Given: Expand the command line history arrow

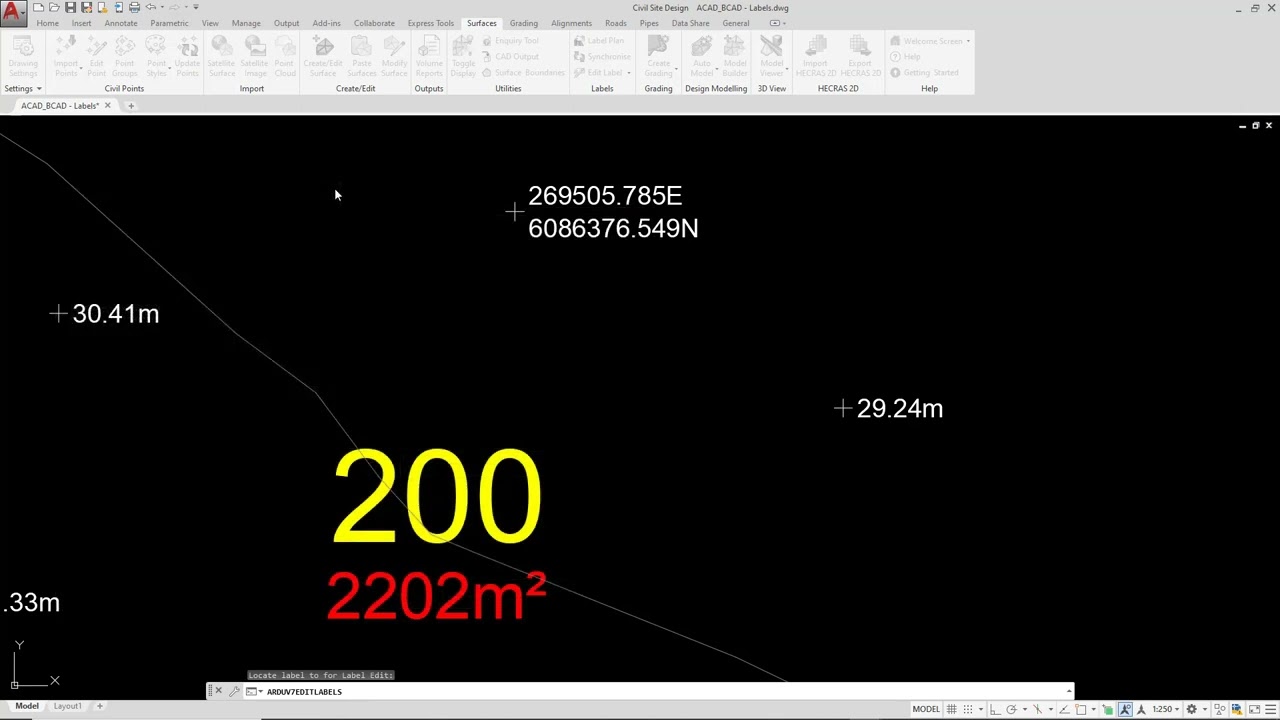Looking at the screenshot, I should click(1069, 691).
